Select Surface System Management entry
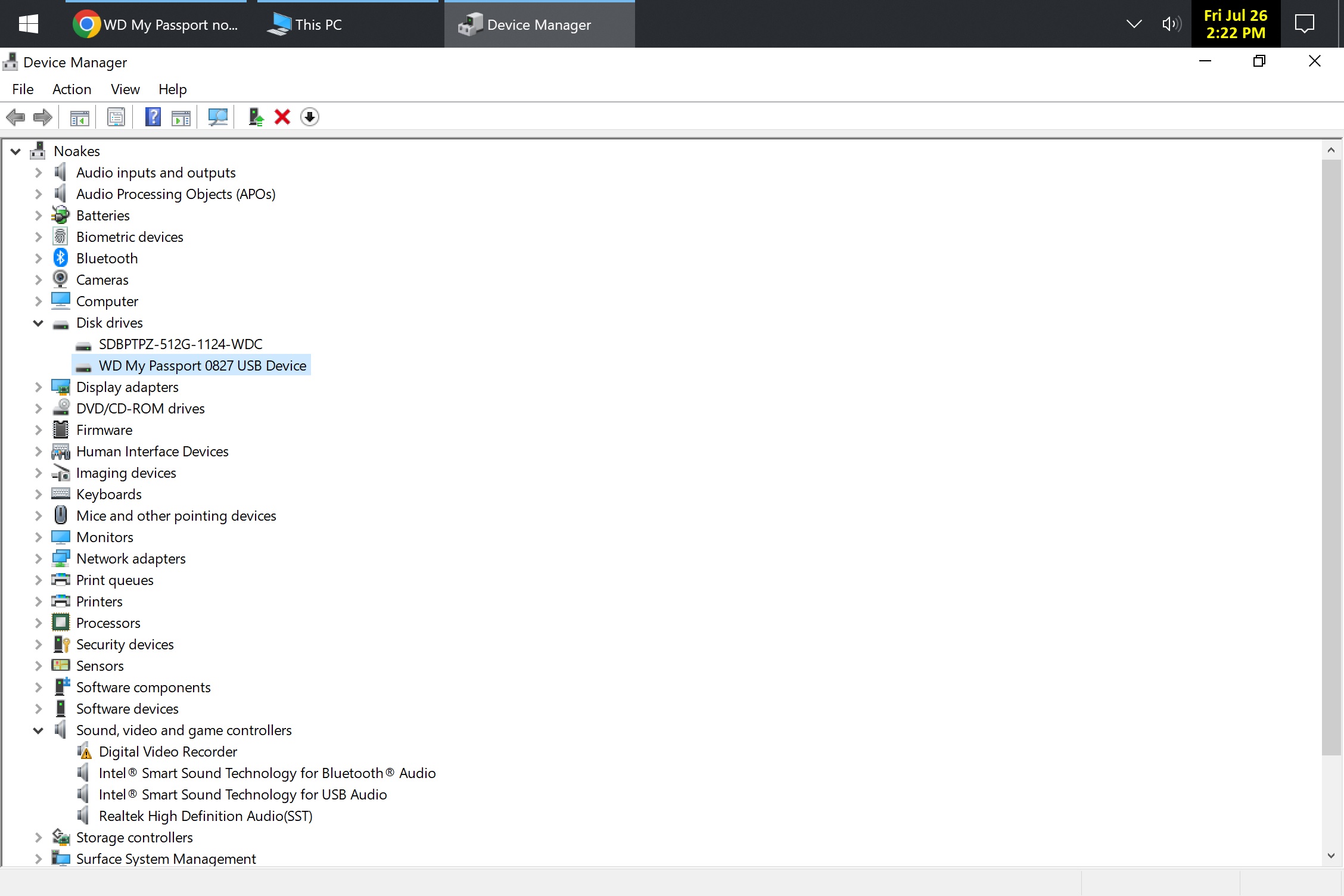1344x896 pixels. pyautogui.click(x=166, y=858)
